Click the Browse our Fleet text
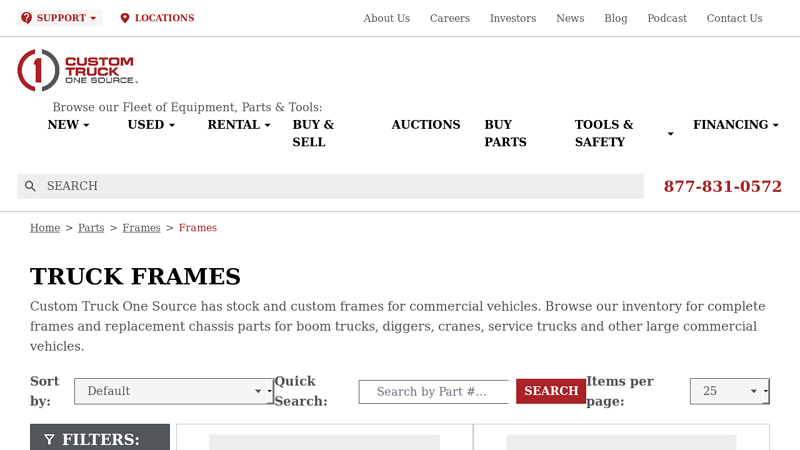This screenshot has width=800, height=450. (187, 107)
